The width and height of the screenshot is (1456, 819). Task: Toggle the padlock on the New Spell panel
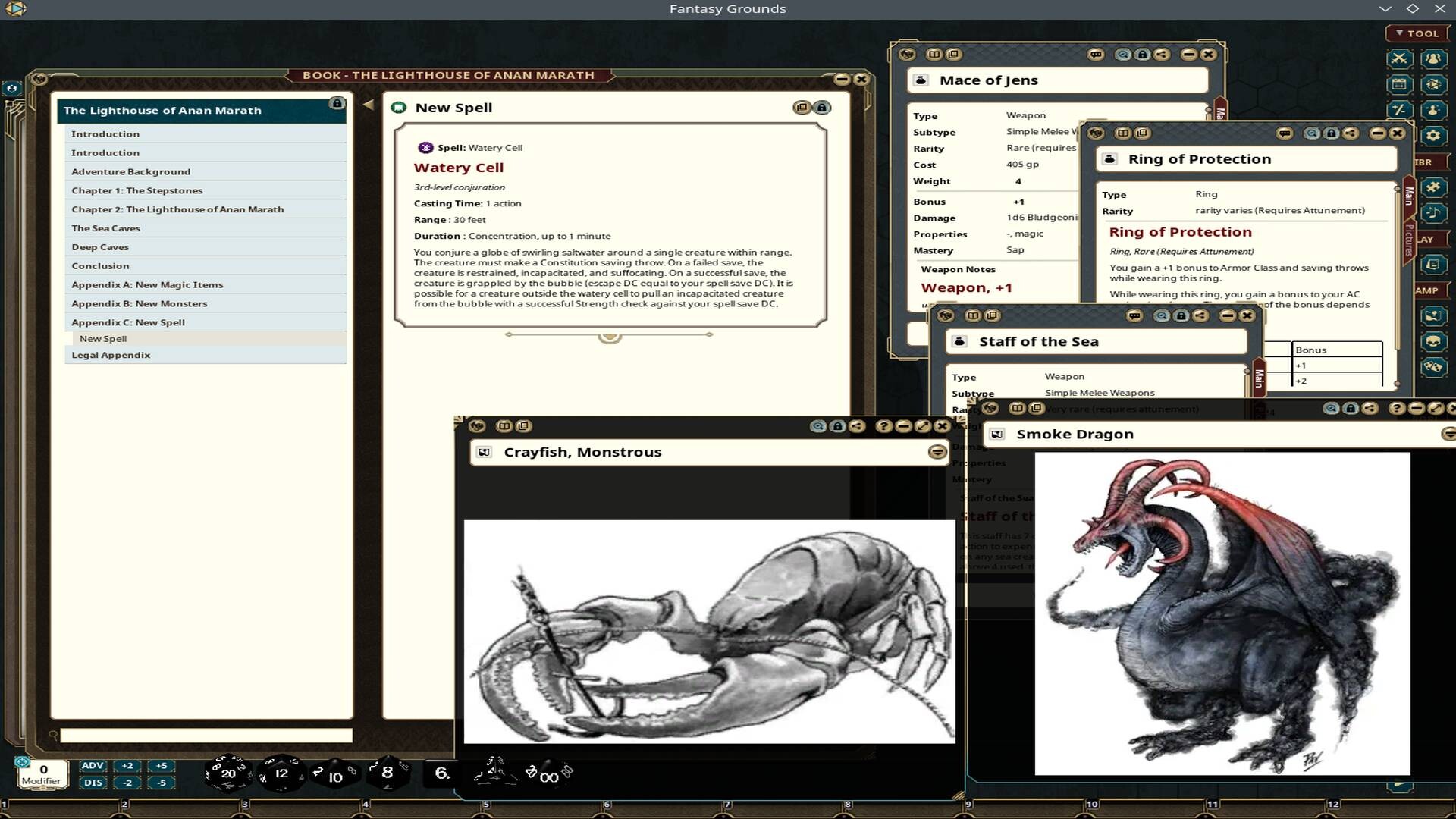[822, 108]
